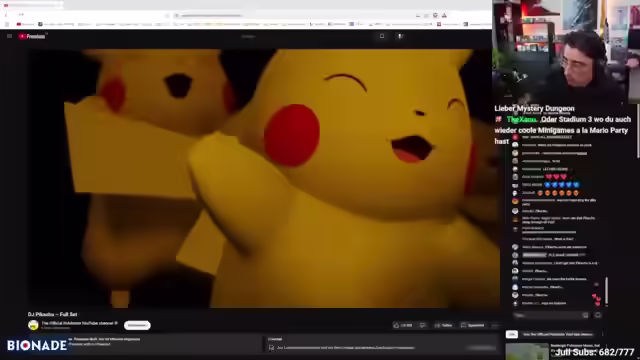640x360 pixels.
Task: Save the video via Speichern button
Action: 472,325
